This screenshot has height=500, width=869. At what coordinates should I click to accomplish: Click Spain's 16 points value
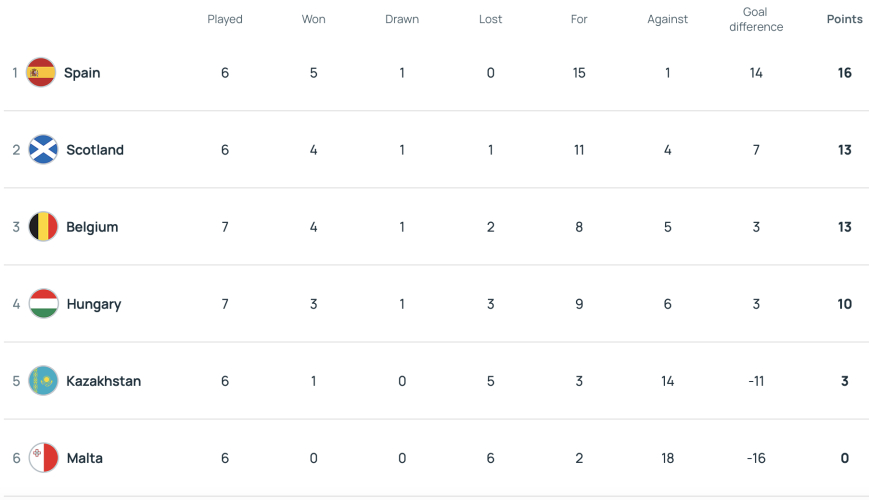845,73
